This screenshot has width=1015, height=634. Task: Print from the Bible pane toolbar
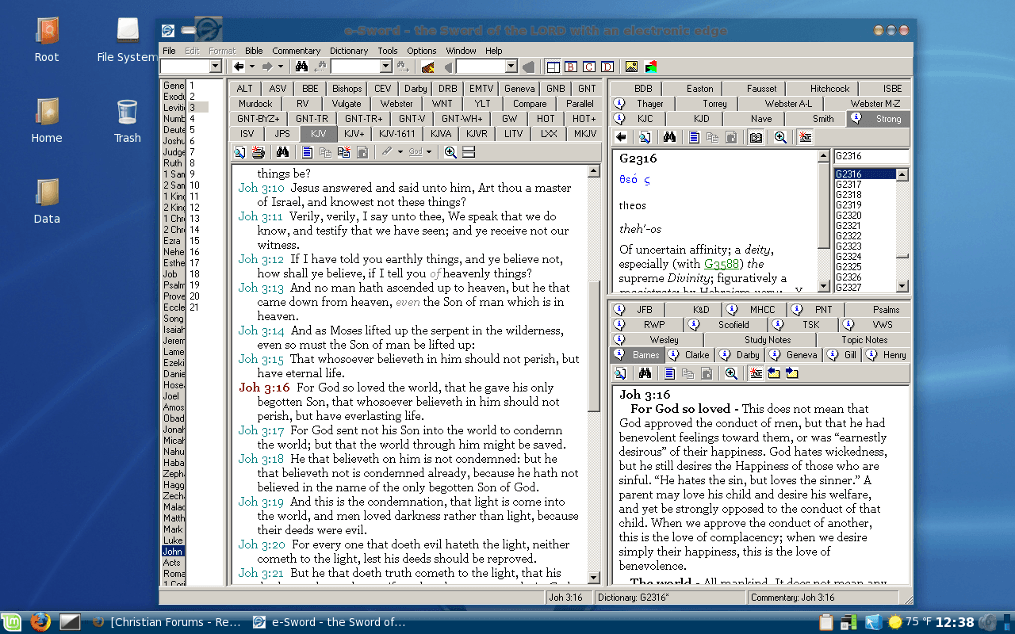pyautogui.click(x=258, y=152)
